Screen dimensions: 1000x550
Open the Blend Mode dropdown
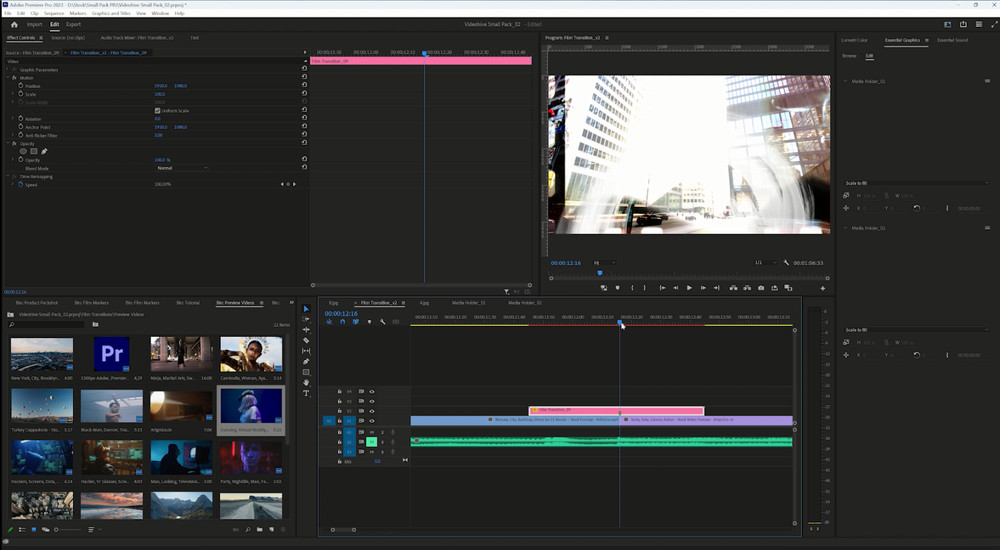pos(182,168)
